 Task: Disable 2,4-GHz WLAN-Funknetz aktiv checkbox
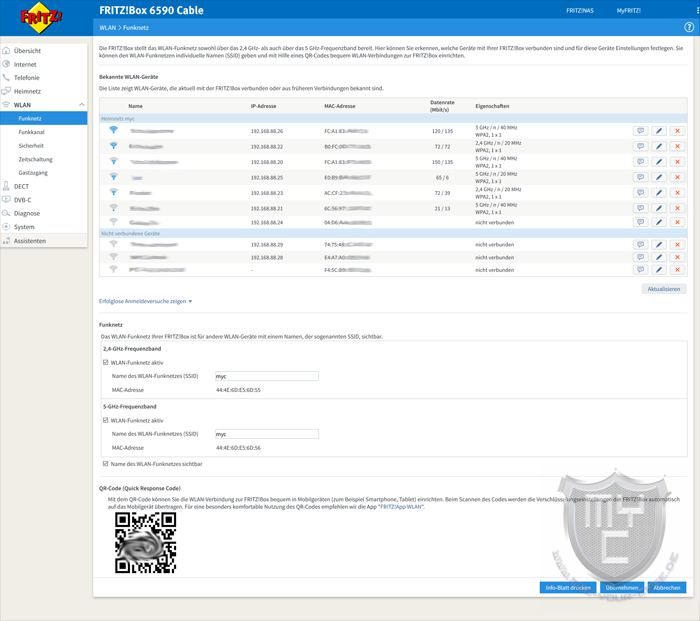pyautogui.click(x=106, y=362)
